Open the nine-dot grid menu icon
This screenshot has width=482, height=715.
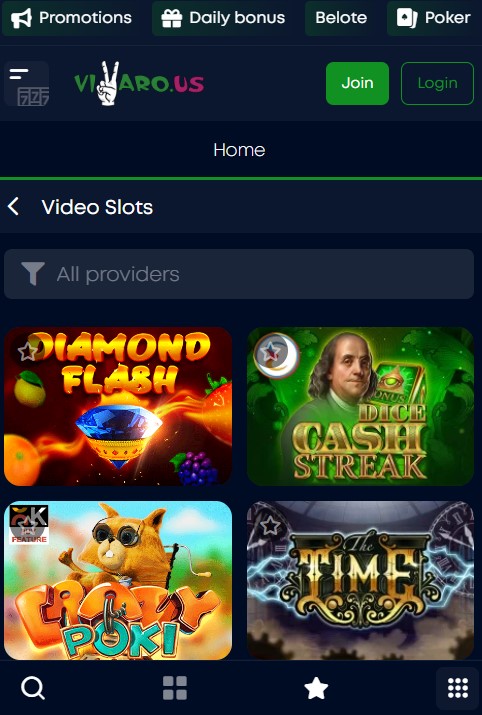pyautogui.click(x=458, y=688)
